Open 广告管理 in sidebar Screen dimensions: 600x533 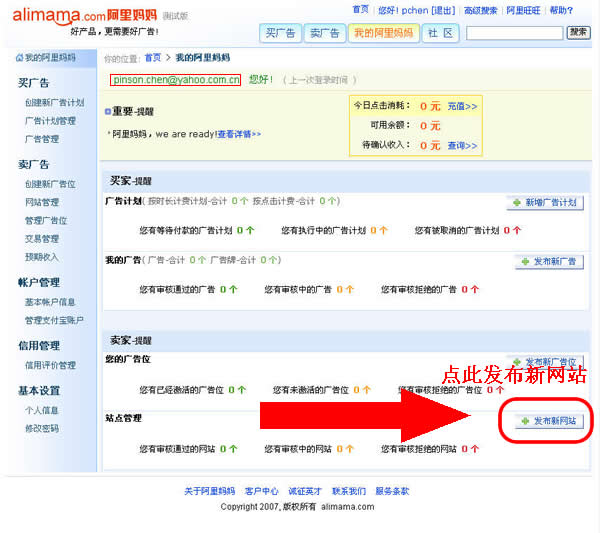coord(42,139)
